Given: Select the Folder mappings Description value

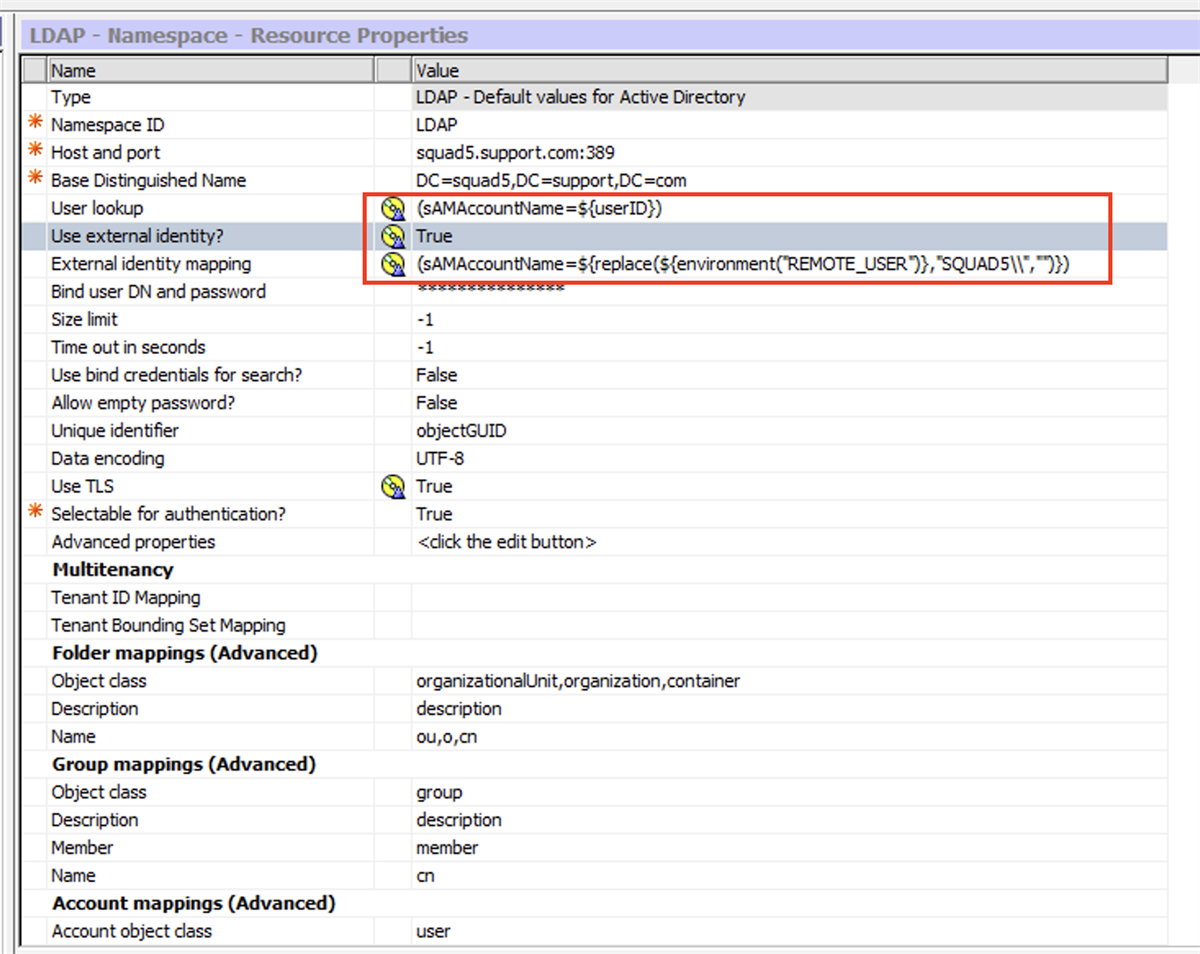Looking at the screenshot, I should (459, 709).
